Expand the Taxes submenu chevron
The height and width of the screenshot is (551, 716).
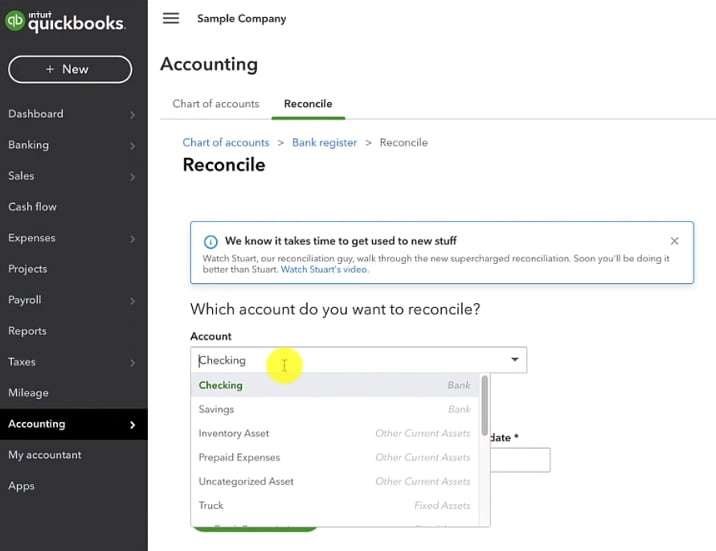132,363
